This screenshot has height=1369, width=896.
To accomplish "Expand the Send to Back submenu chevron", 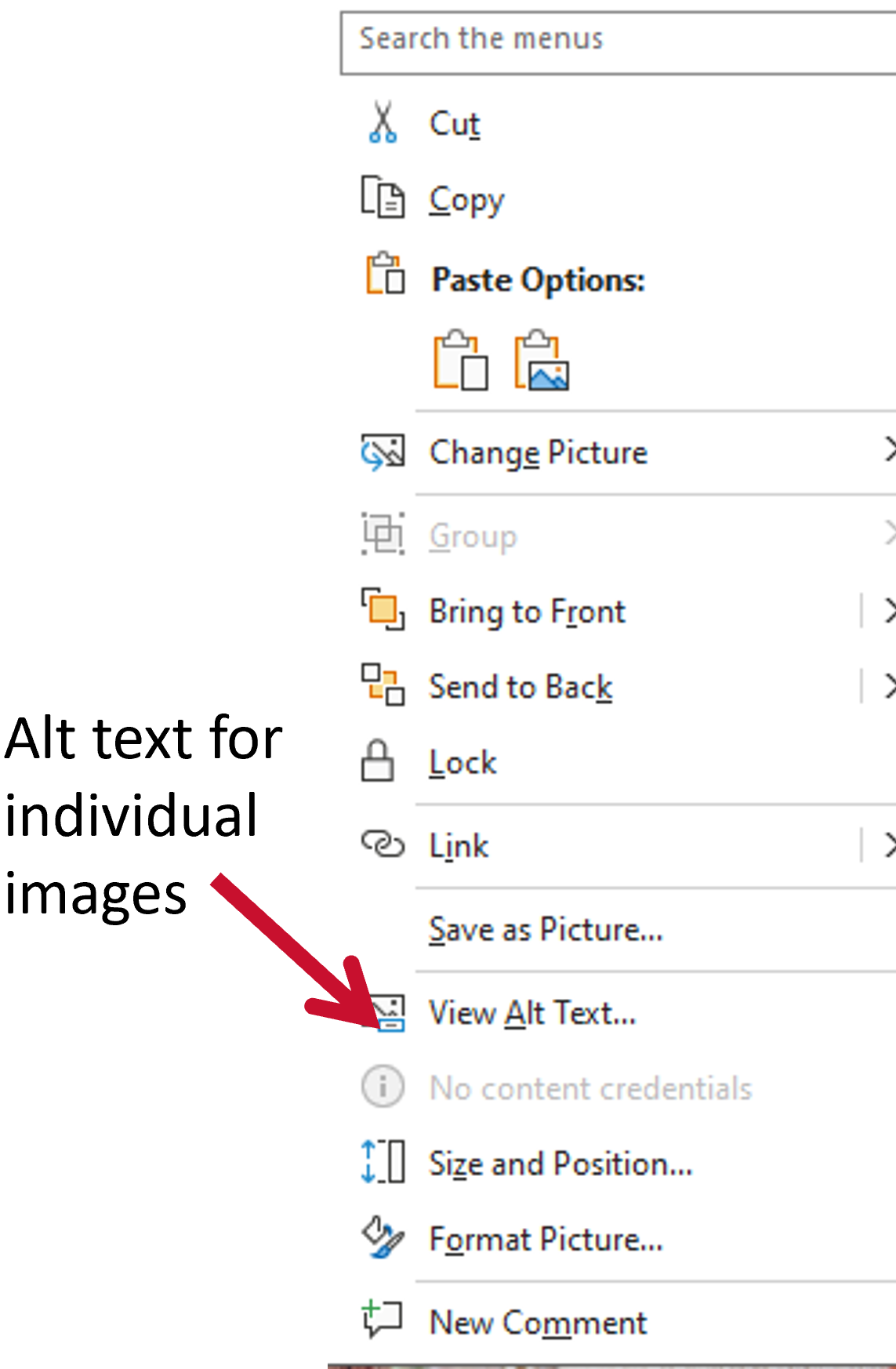I will tap(891, 686).
